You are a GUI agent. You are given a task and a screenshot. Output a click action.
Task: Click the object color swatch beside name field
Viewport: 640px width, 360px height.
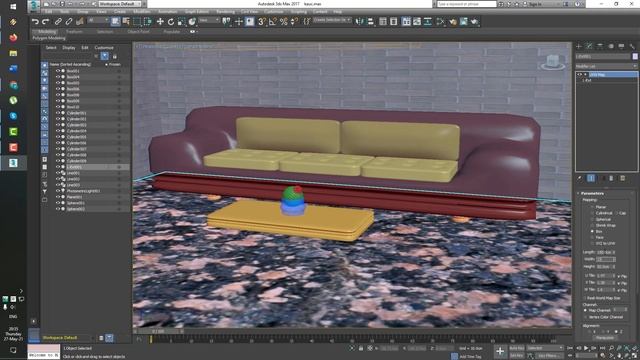[635, 56]
